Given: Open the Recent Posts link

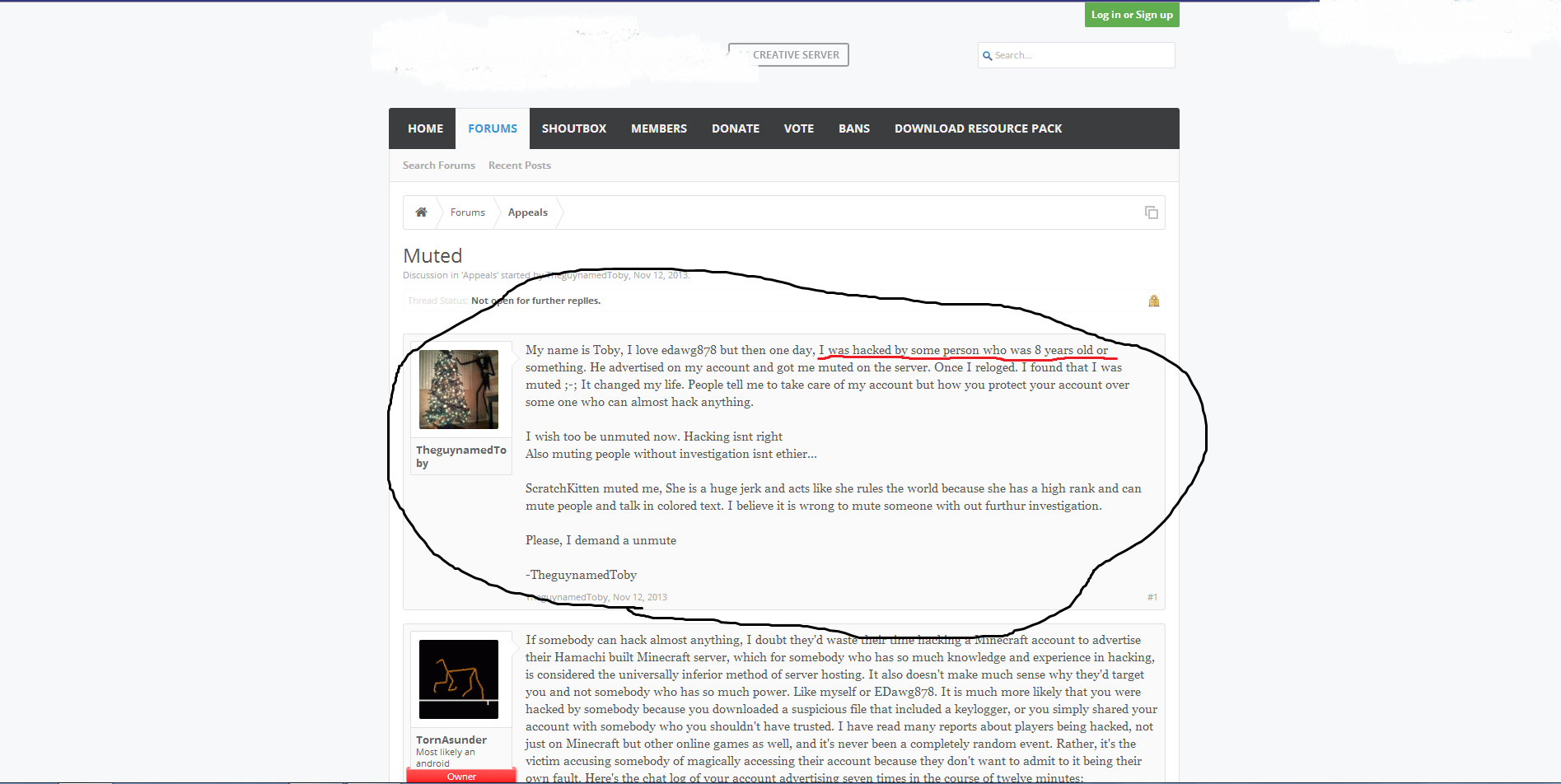Looking at the screenshot, I should click(x=519, y=166).
